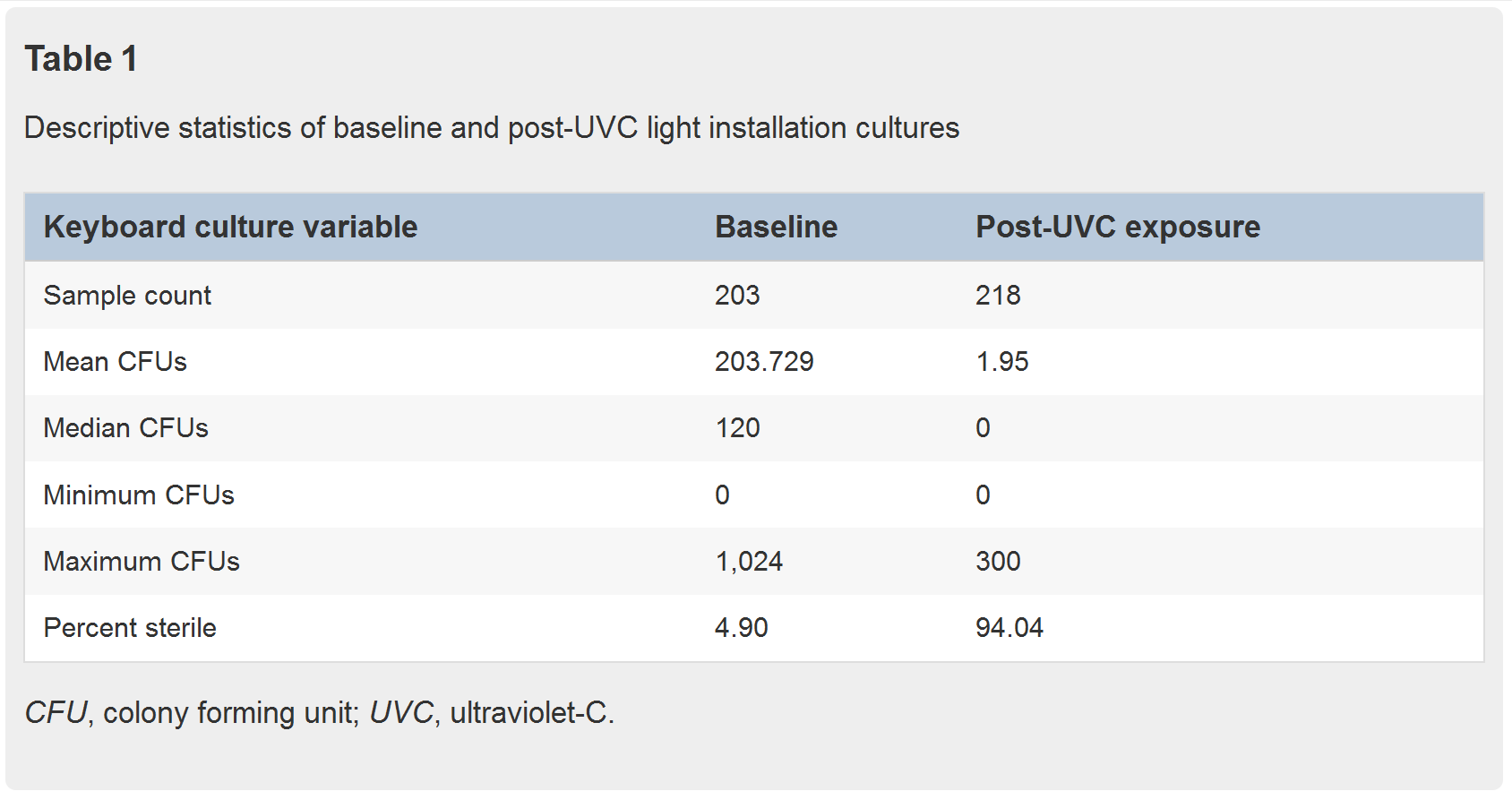Image resolution: width=1512 pixels, height=800 pixels.
Task: Click the baseline mean value 203.729
Action: tap(764, 362)
